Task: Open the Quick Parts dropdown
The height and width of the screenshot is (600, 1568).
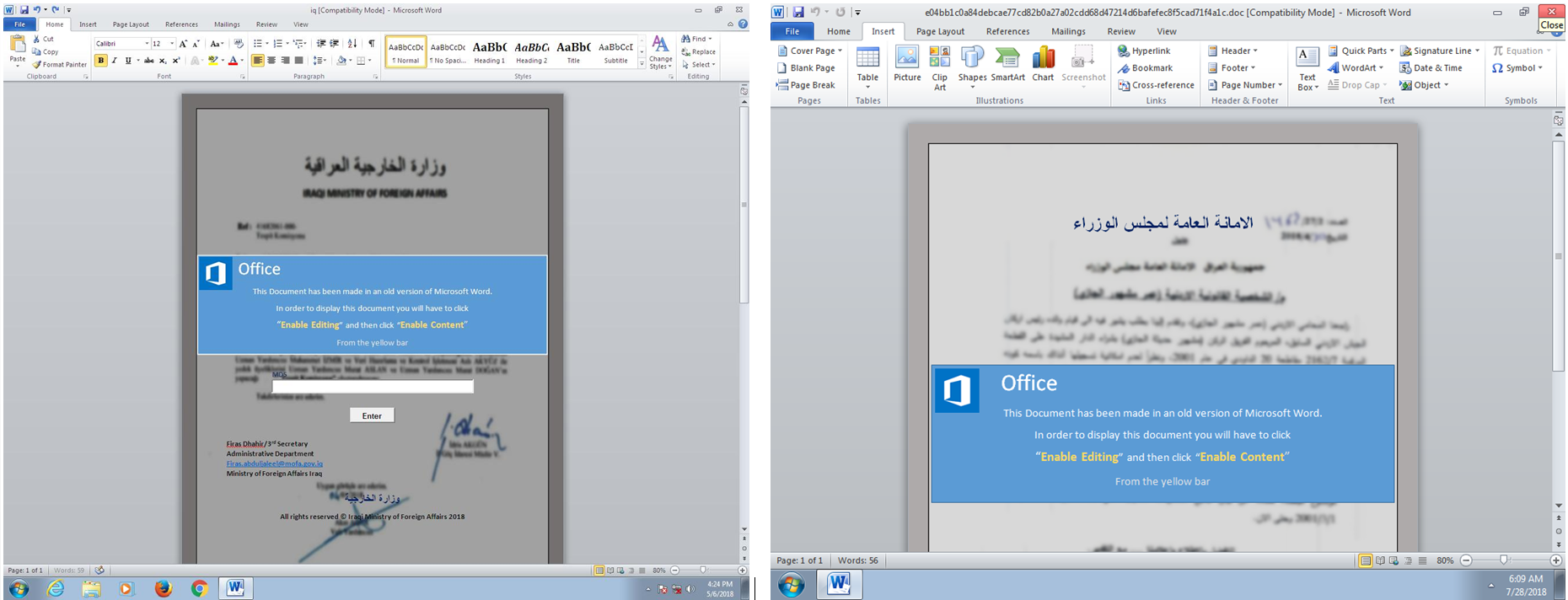Action: point(1361,51)
